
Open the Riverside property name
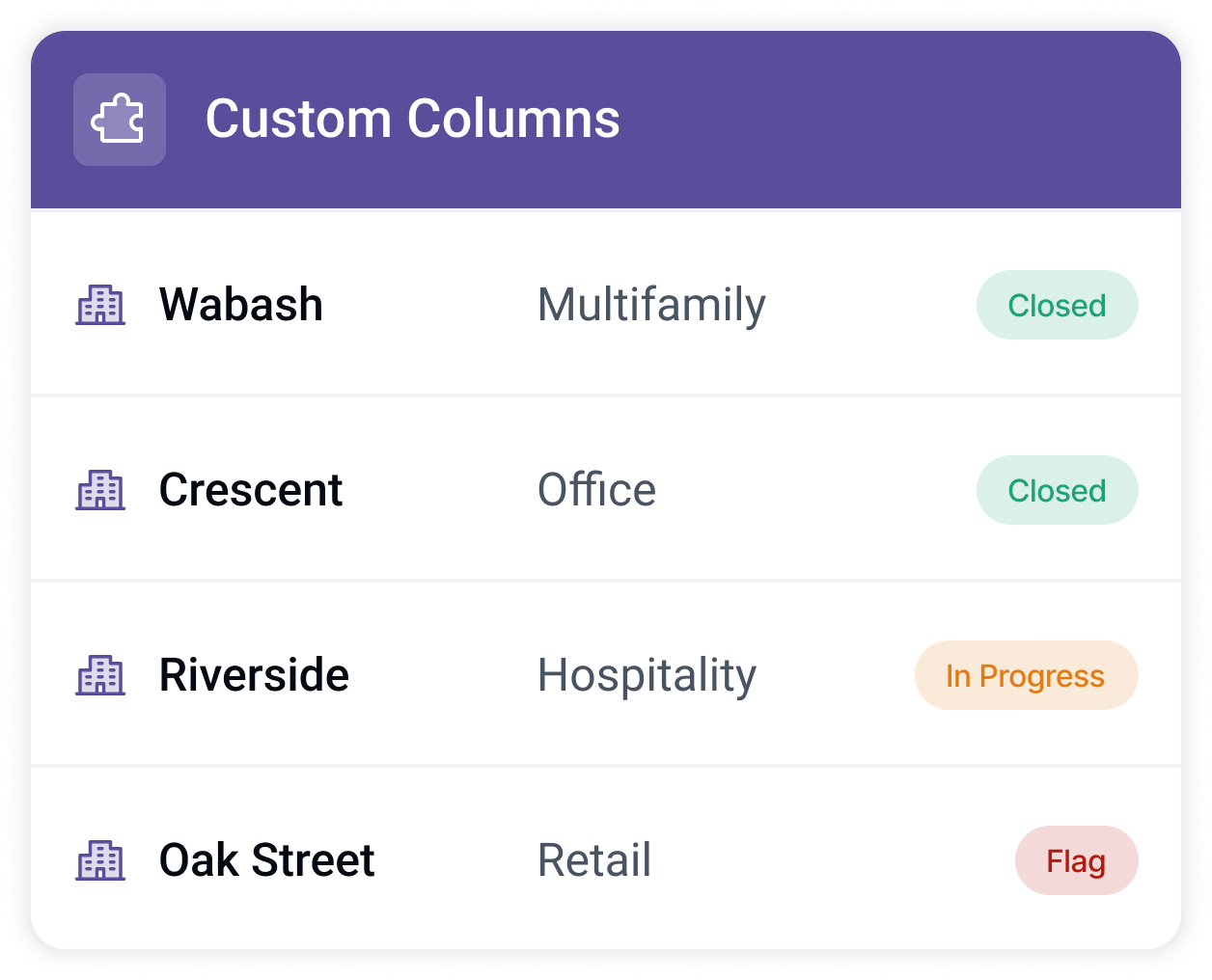coord(254,675)
